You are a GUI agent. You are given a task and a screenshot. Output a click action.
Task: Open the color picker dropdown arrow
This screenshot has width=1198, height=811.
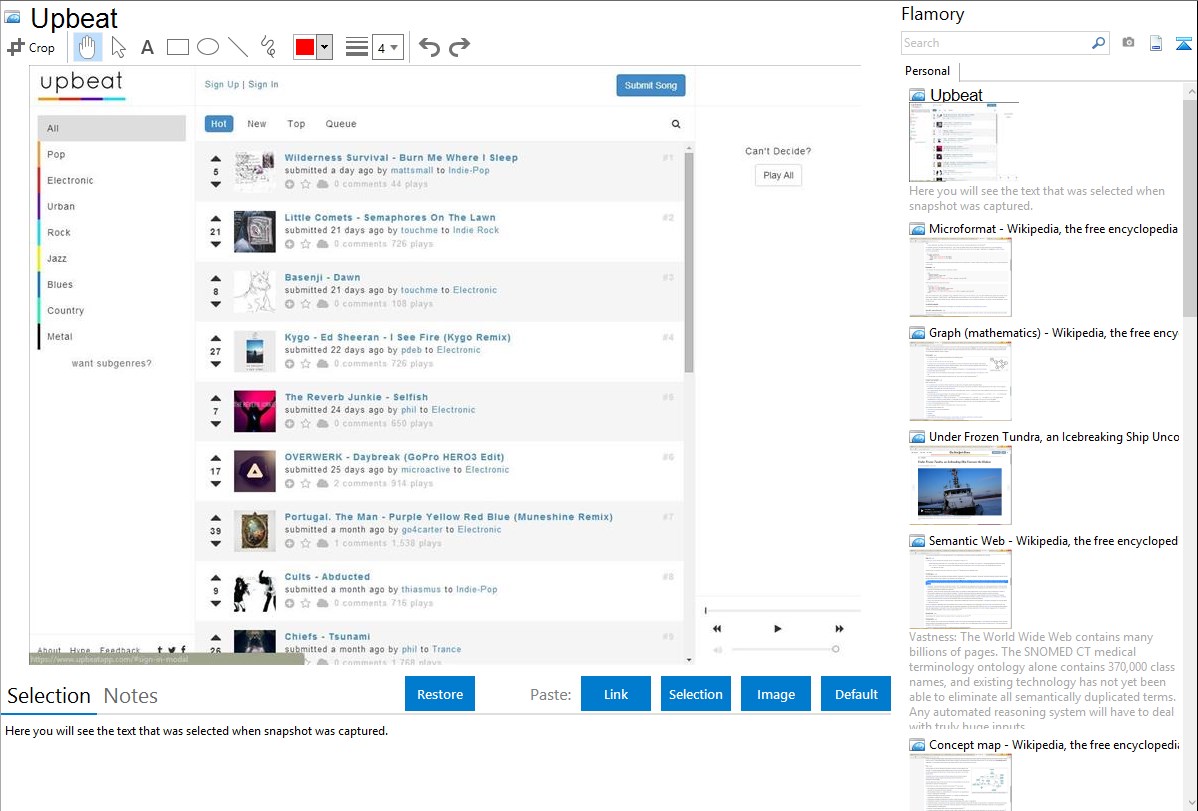[x=324, y=47]
